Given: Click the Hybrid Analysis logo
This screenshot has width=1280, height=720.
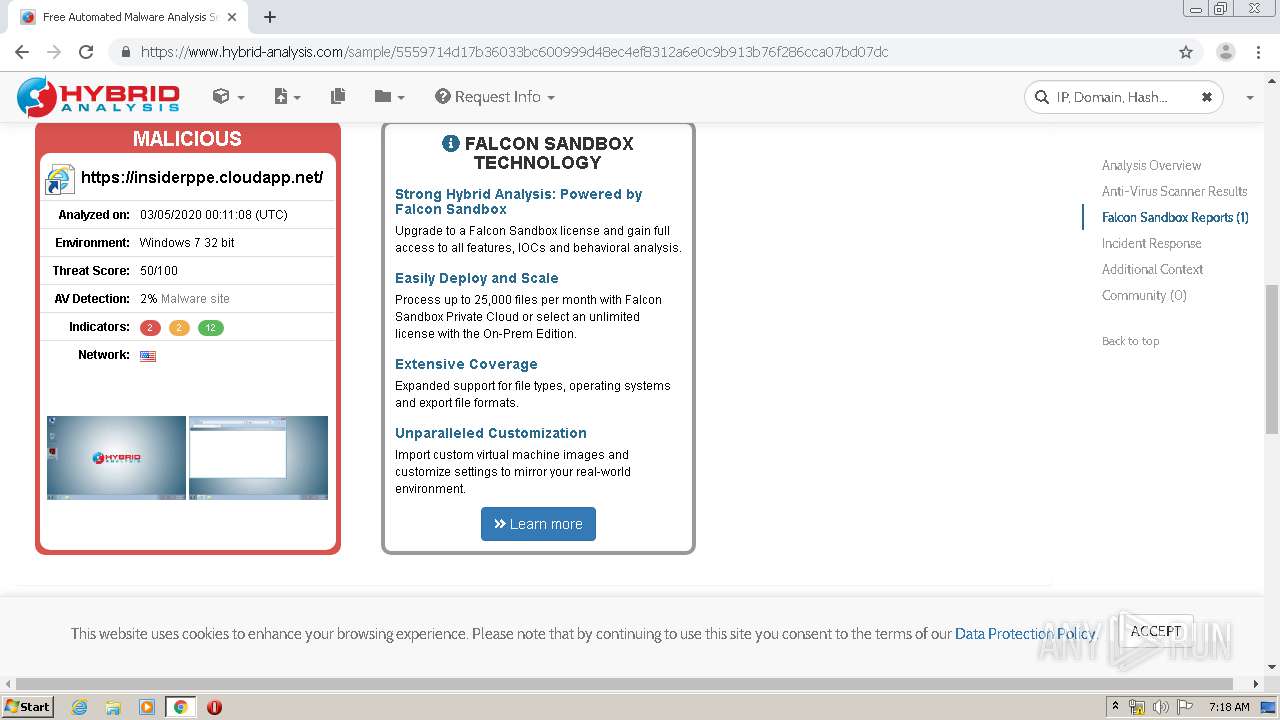Looking at the screenshot, I should click(98, 97).
